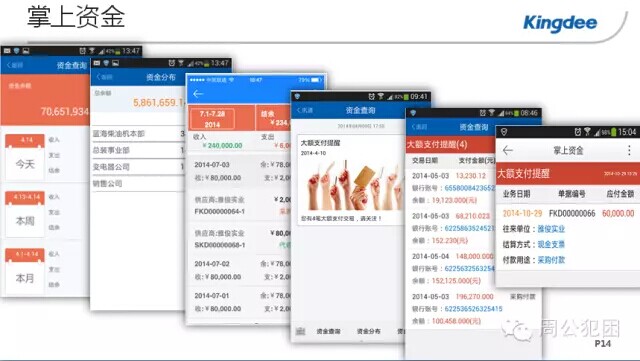
Task: Tap the 大额支付提醒 card image
Action: point(353,185)
